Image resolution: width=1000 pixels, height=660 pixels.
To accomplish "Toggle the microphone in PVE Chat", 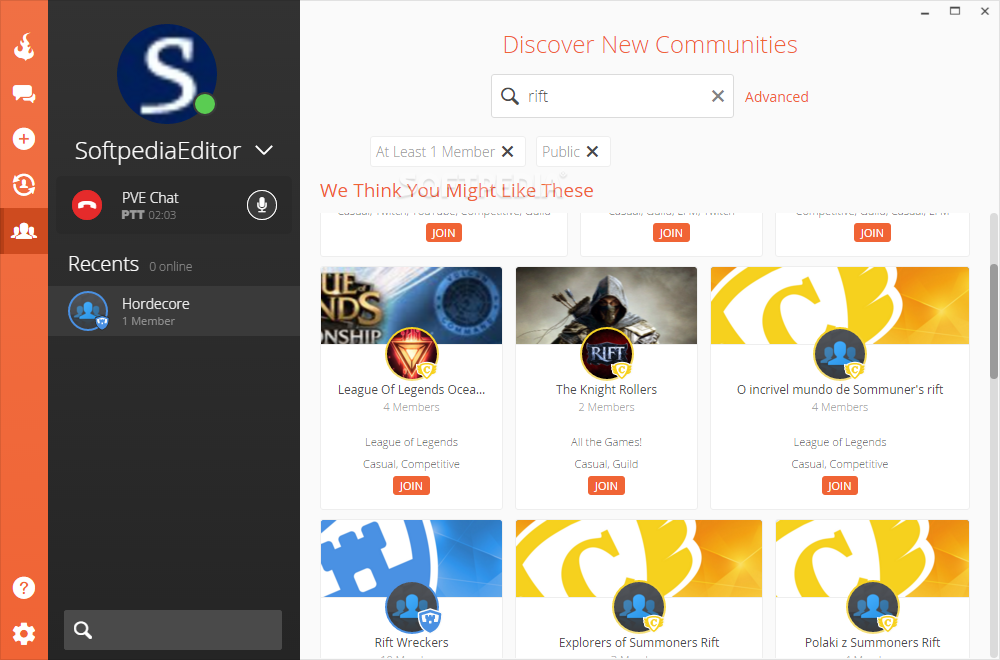I will pyautogui.click(x=261, y=205).
